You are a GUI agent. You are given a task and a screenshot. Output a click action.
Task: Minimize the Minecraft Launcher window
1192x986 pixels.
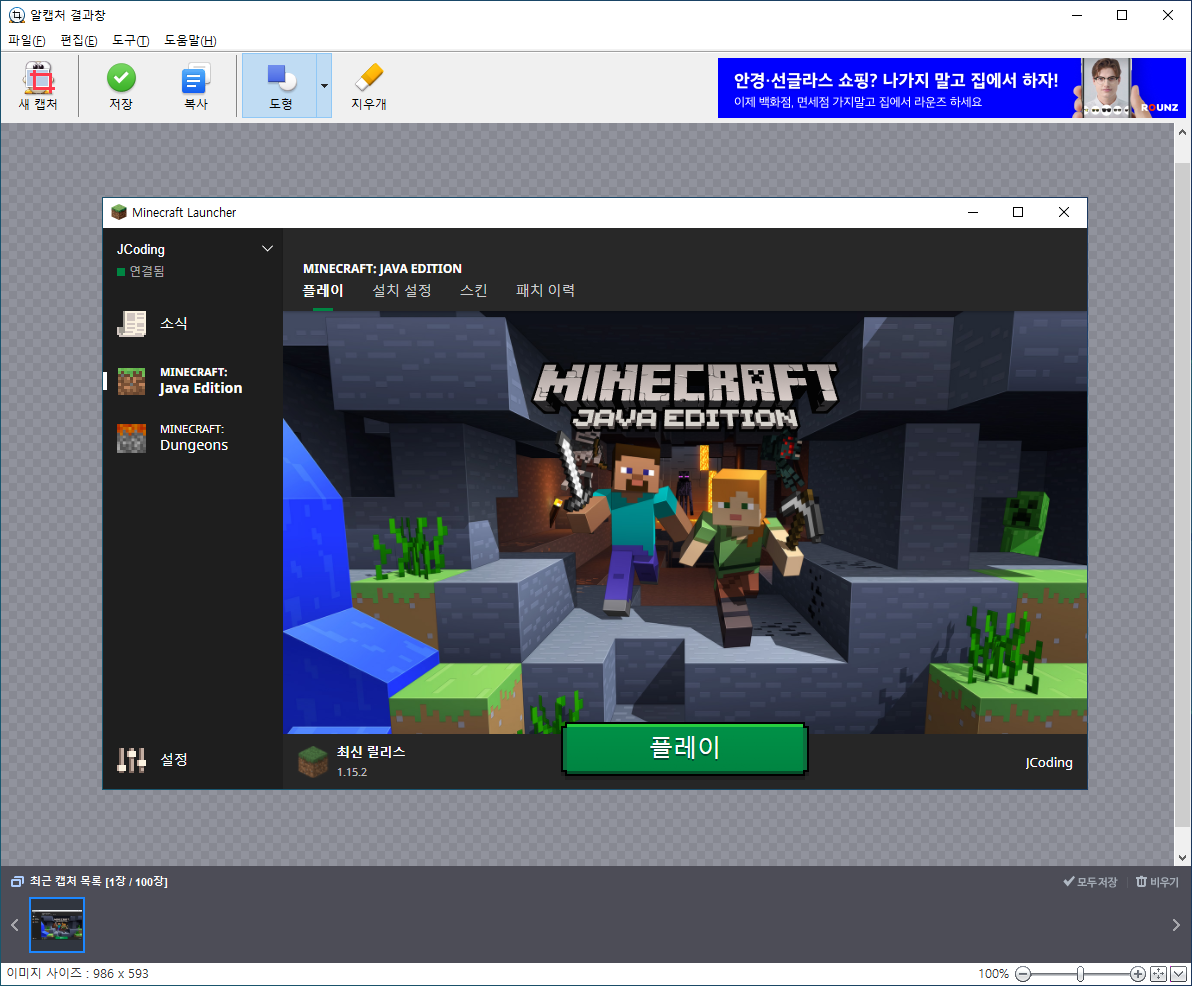[x=972, y=212]
